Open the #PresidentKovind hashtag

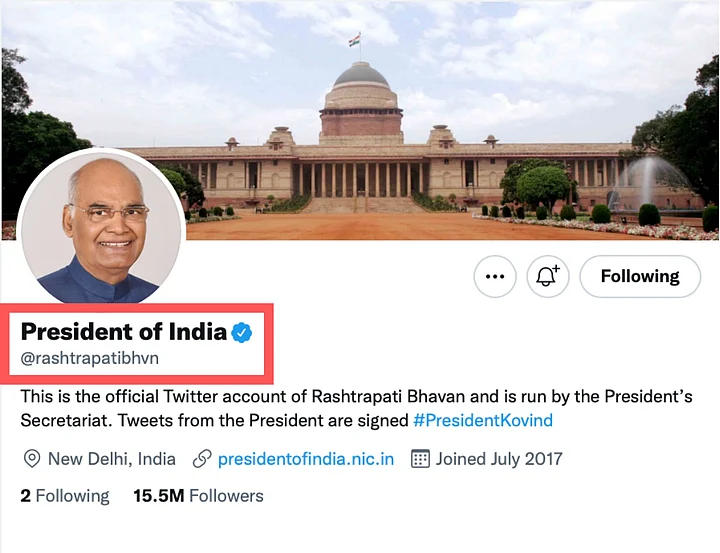point(483,421)
